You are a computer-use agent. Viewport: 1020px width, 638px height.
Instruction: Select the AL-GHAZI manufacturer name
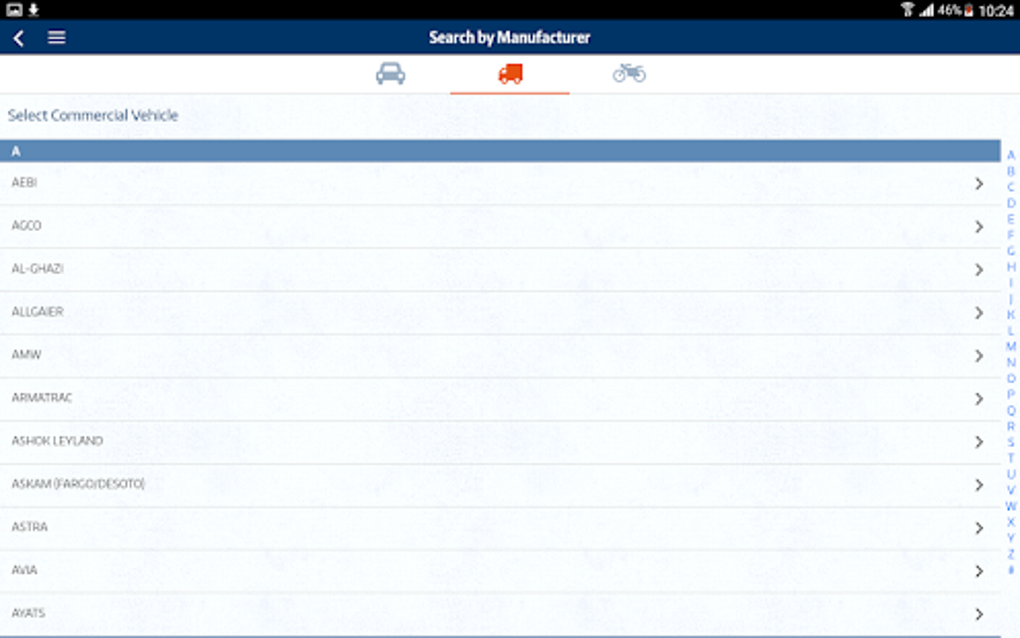click(37, 268)
